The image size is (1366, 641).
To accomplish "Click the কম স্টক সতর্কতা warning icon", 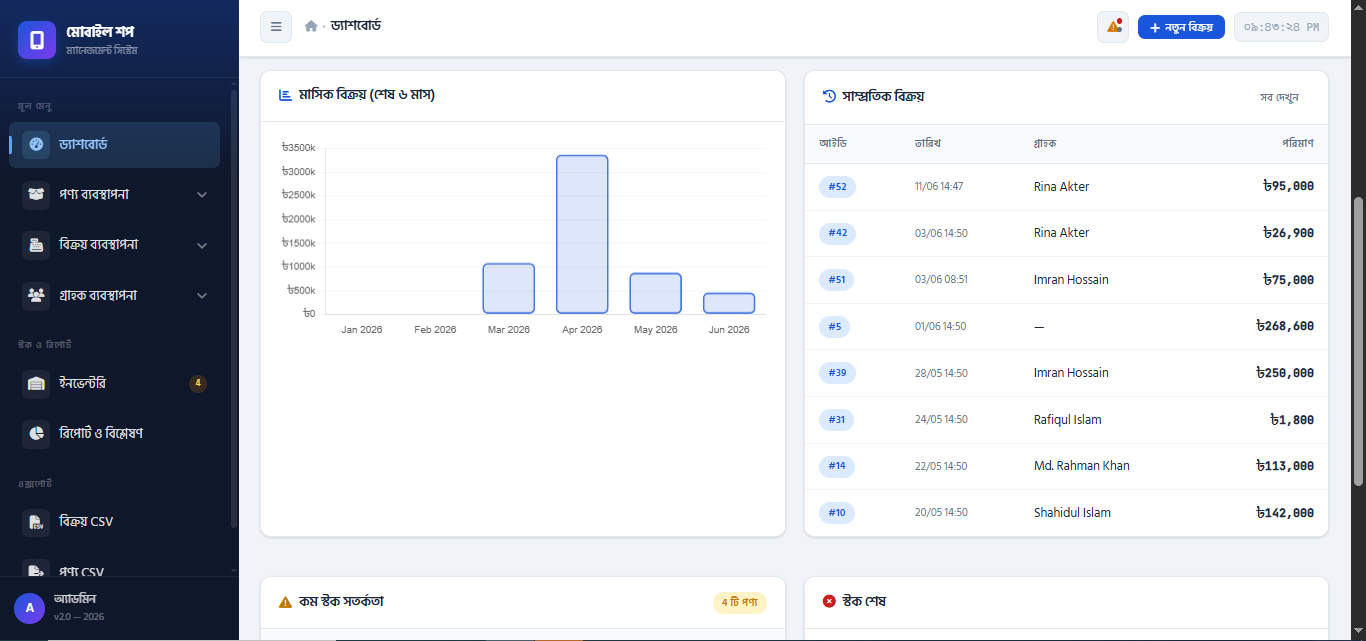I will [285, 602].
